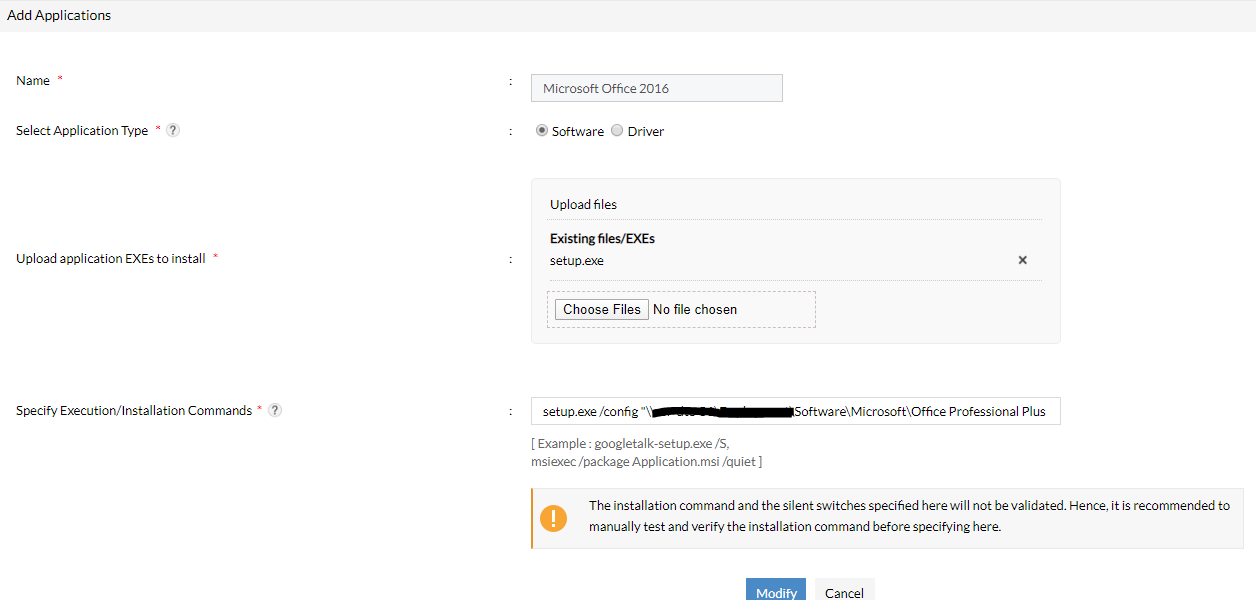
Task: Click the Name input field
Action: point(657,88)
